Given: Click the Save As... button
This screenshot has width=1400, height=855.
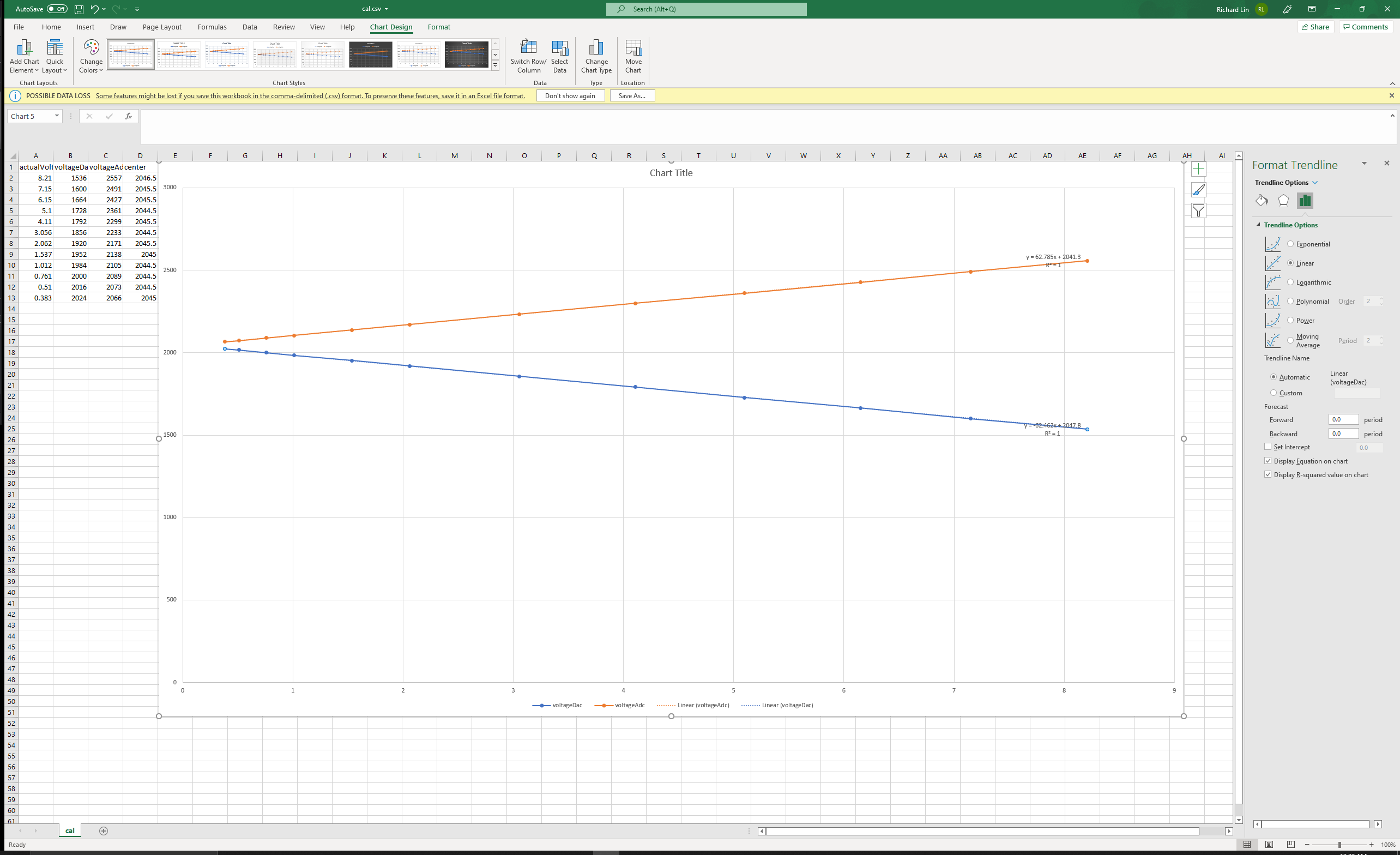Looking at the screenshot, I should [632, 96].
